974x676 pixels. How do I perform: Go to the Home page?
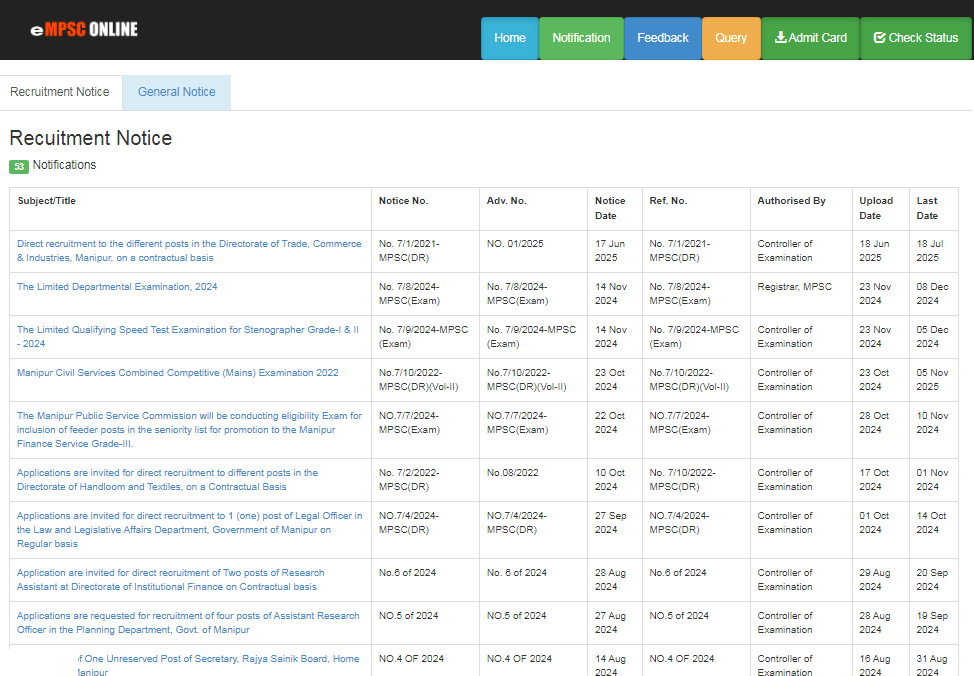[x=509, y=38]
